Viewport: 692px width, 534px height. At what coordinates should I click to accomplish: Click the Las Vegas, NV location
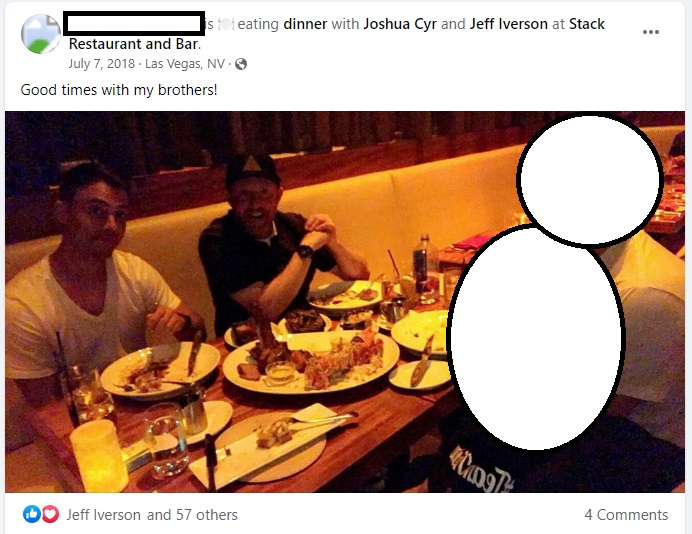[x=185, y=64]
